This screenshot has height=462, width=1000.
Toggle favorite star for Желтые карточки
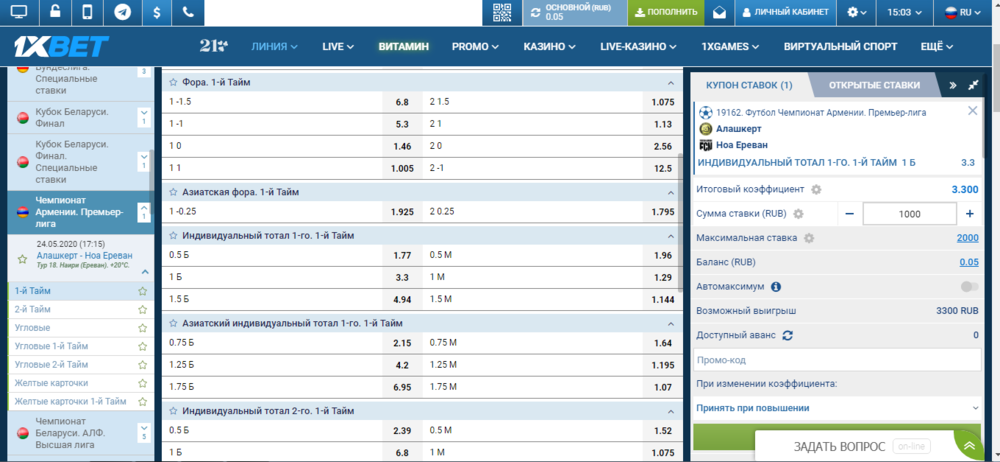pos(142,384)
